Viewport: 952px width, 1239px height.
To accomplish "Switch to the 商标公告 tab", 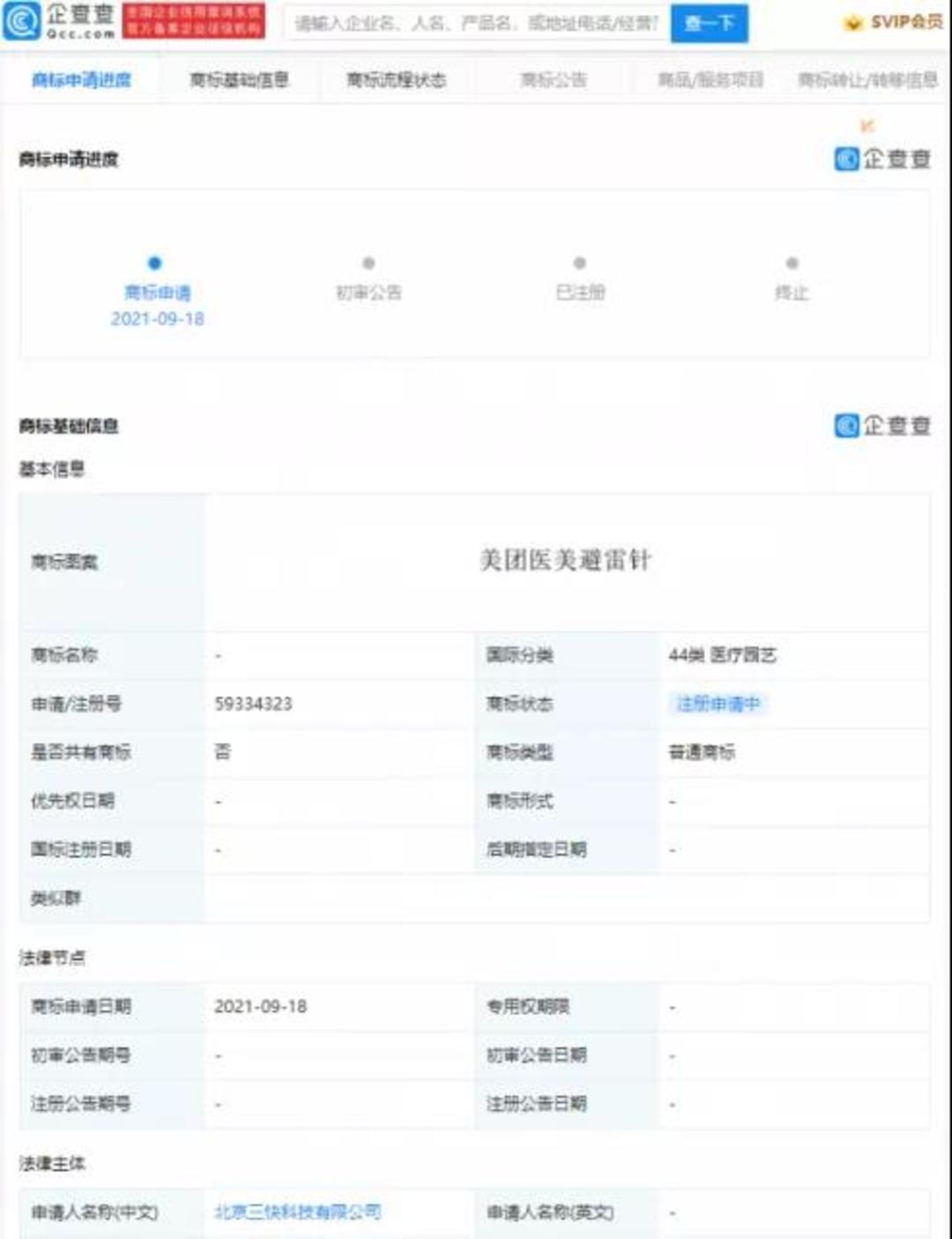I will tap(554, 80).
